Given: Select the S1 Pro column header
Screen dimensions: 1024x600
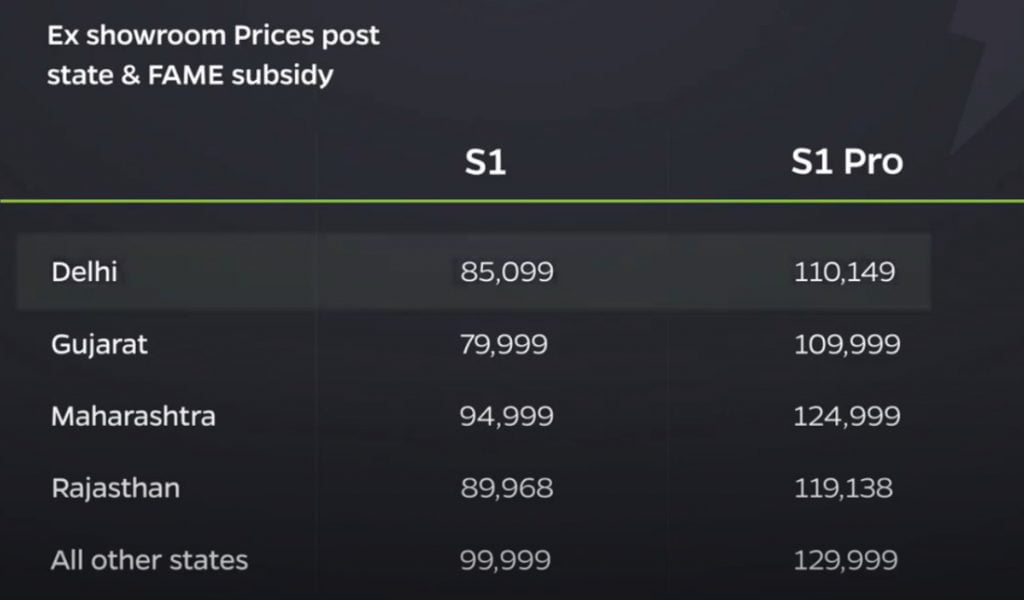Looking at the screenshot, I should pos(847,161).
